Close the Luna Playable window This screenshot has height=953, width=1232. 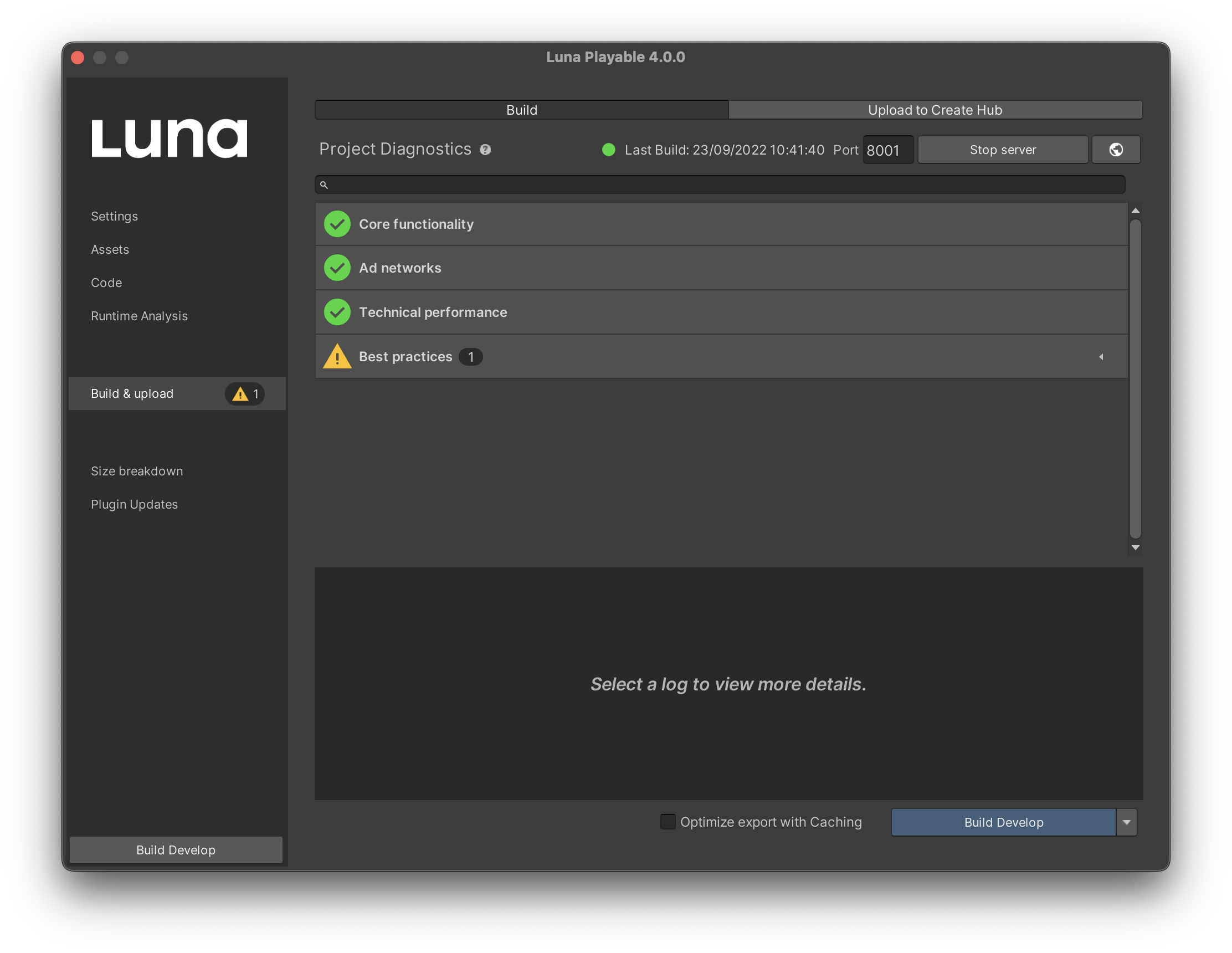[x=78, y=58]
